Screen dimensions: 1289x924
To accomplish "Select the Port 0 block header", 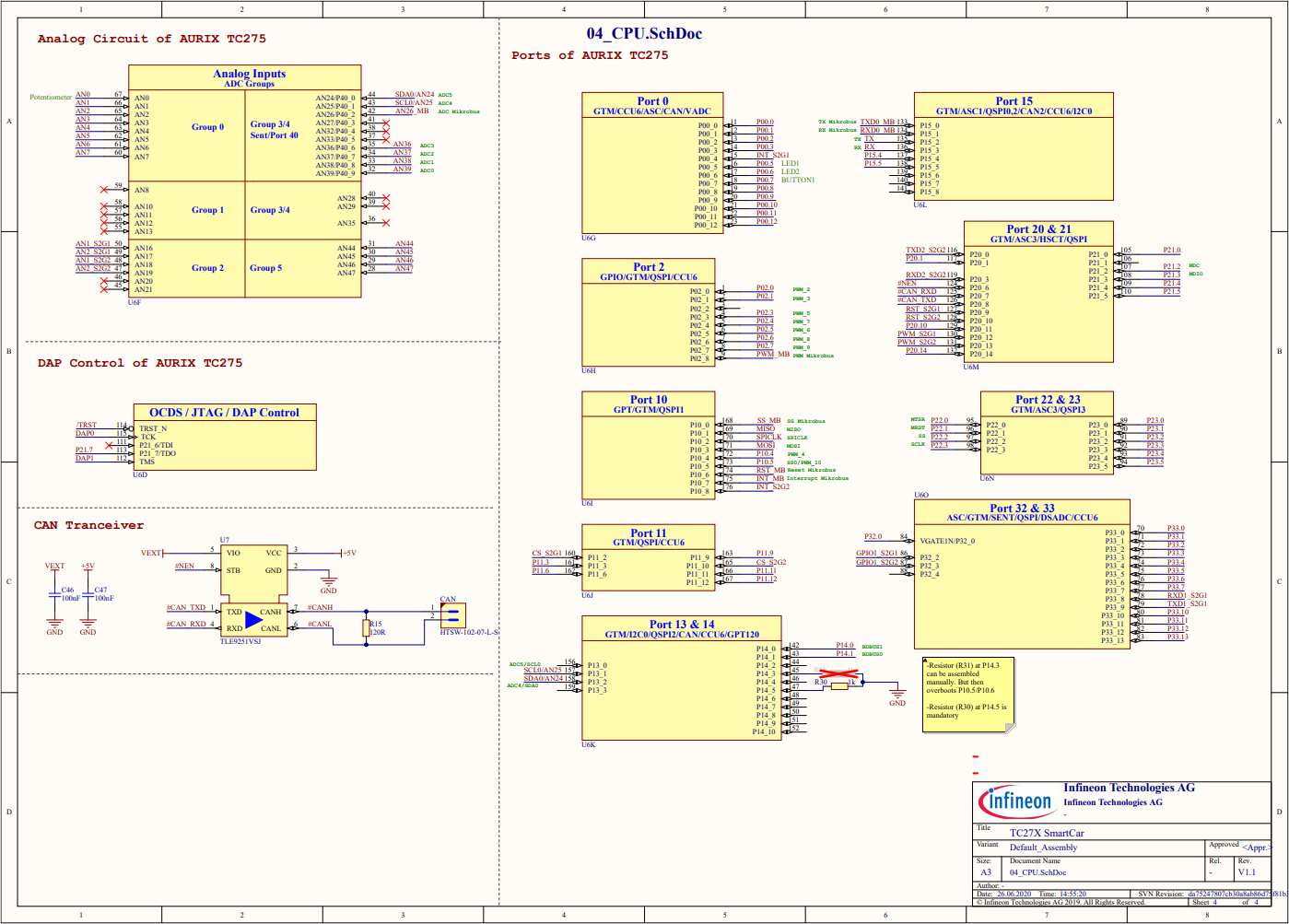I will 652,106.
